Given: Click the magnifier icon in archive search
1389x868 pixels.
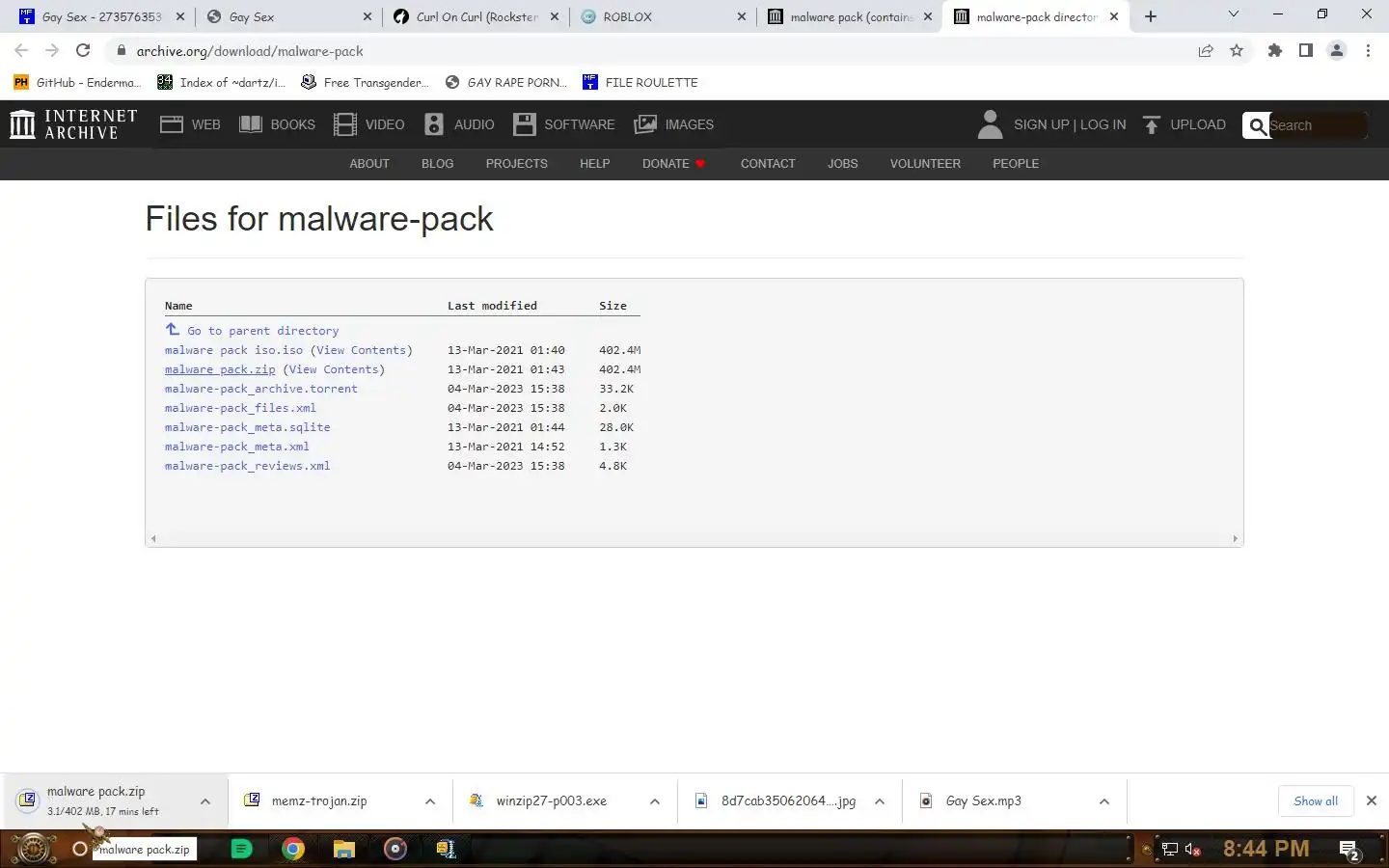Looking at the screenshot, I should (1257, 125).
